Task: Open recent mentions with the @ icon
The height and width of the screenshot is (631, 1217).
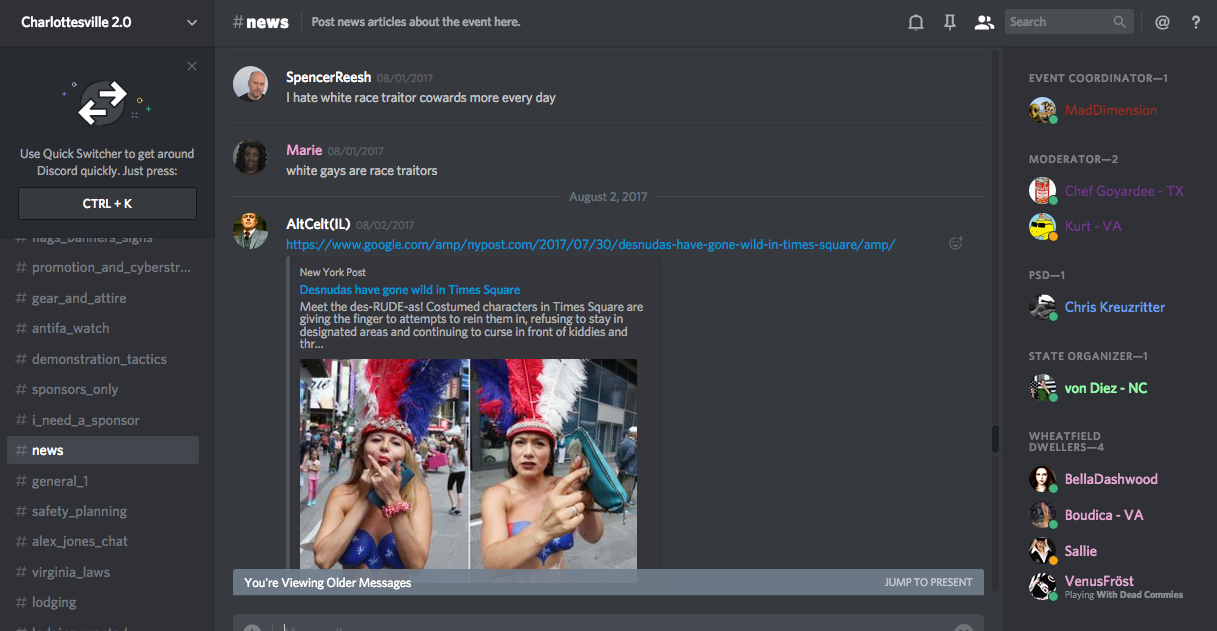Action: 1162,22
